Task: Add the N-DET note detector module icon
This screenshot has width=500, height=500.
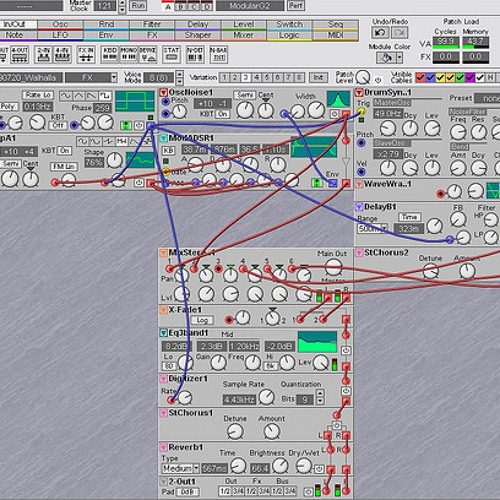Action: pyautogui.click(x=195, y=55)
